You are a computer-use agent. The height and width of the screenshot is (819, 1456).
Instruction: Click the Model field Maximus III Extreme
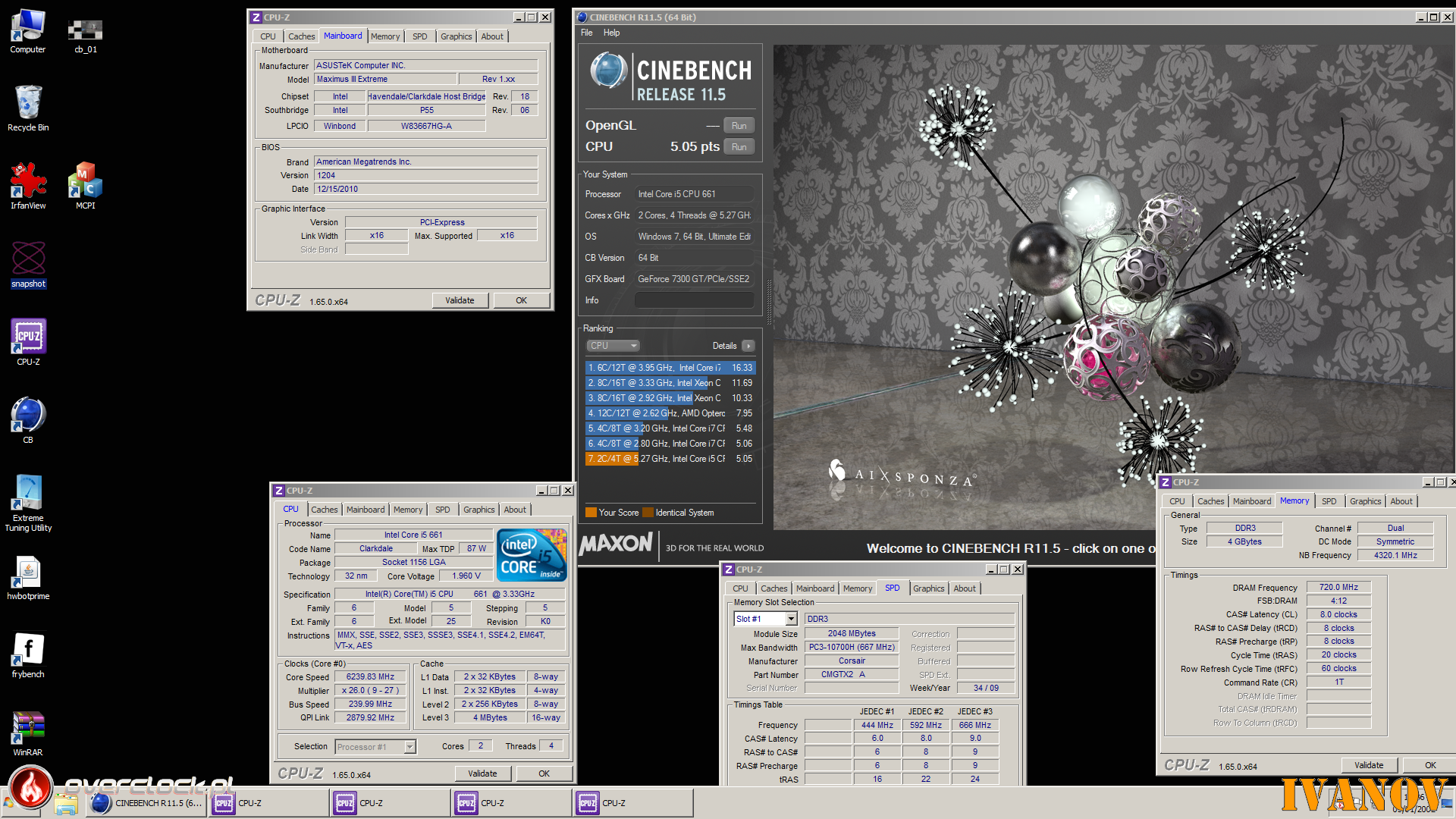coord(385,79)
